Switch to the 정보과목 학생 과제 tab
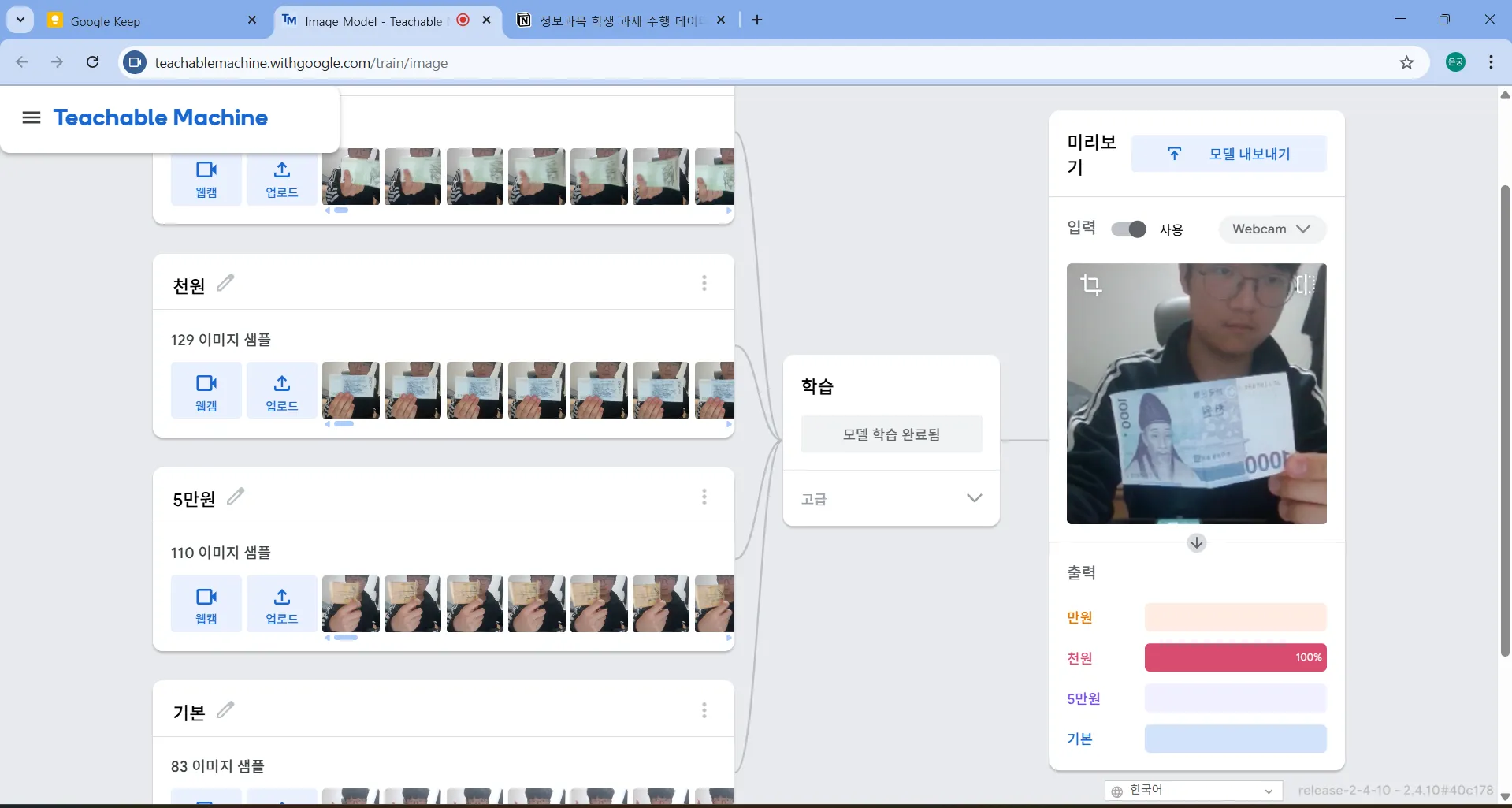Image resolution: width=1512 pixels, height=808 pixels. point(621,21)
